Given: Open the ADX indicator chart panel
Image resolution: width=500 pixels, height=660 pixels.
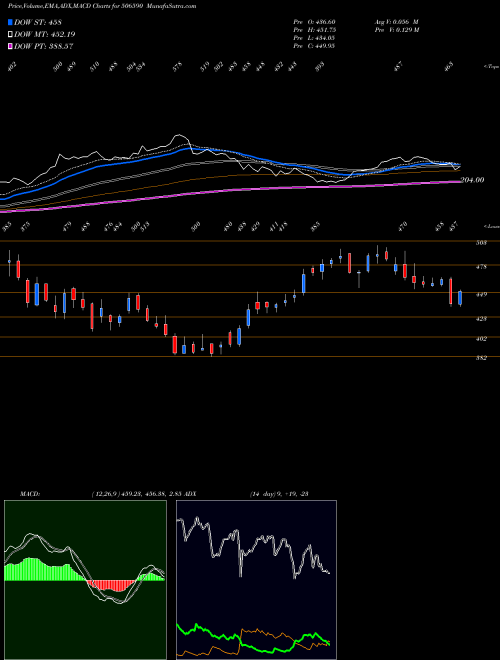Looking at the screenshot, I should pos(256,580).
